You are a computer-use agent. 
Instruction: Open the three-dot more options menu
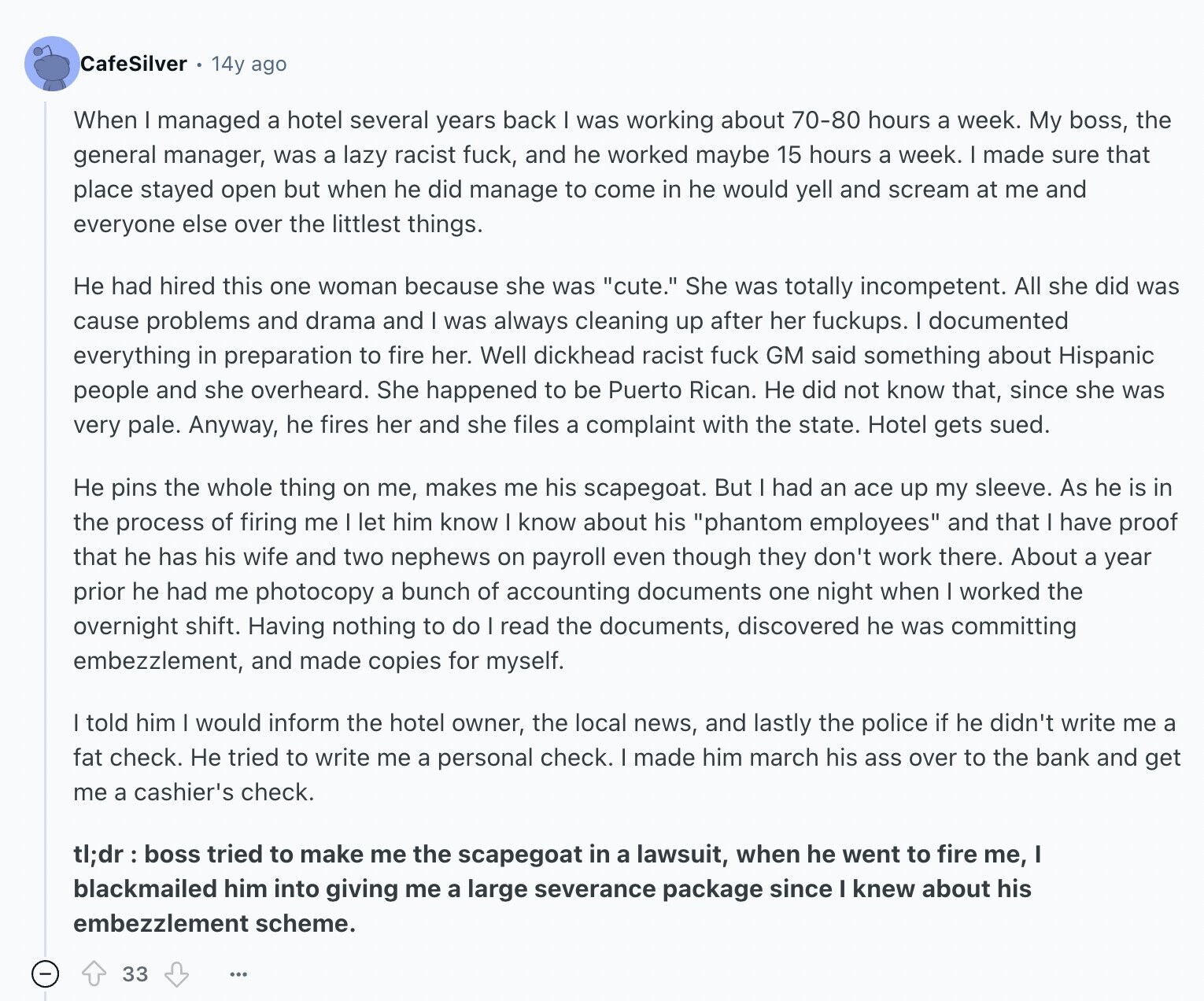click(x=238, y=974)
